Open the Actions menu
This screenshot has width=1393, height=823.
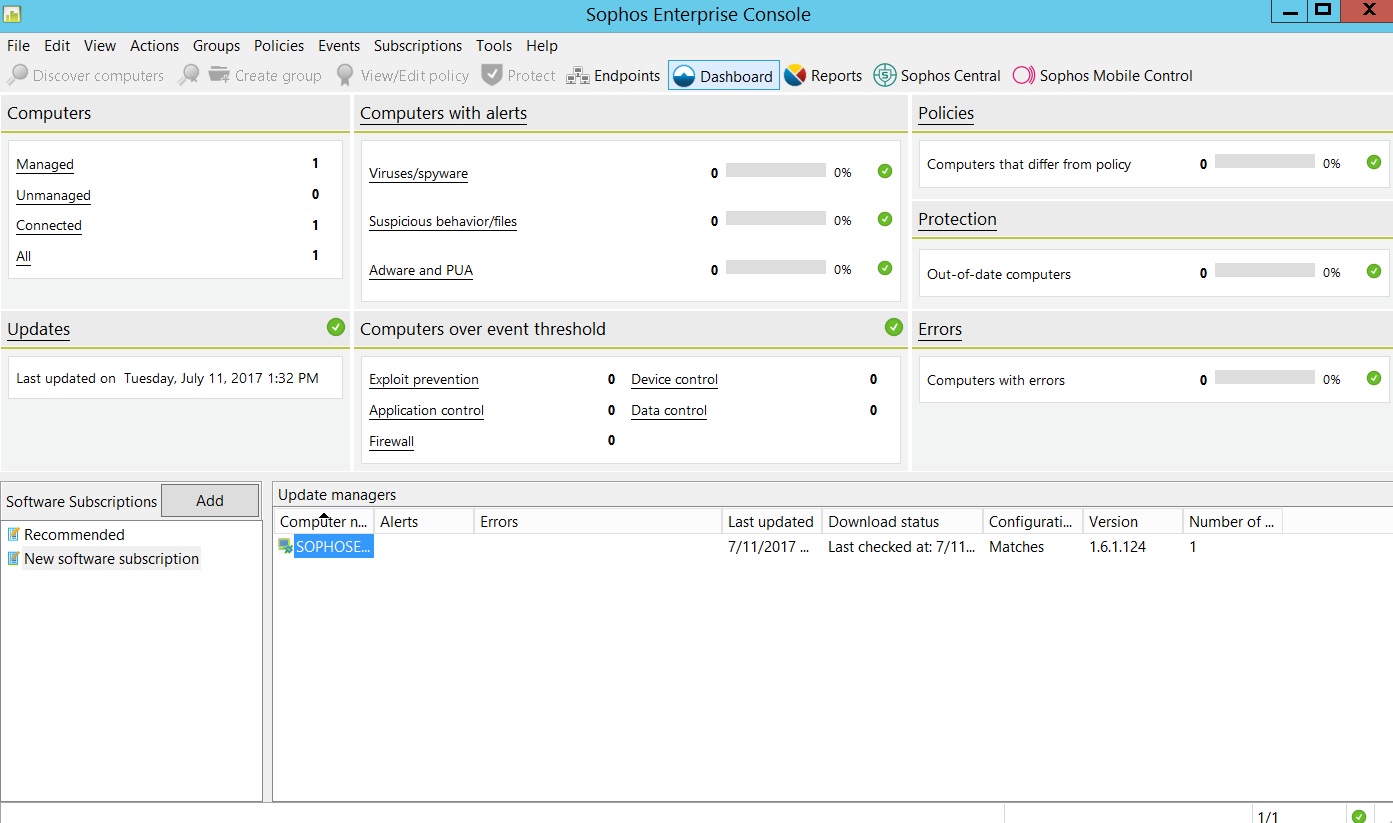[x=154, y=46]
